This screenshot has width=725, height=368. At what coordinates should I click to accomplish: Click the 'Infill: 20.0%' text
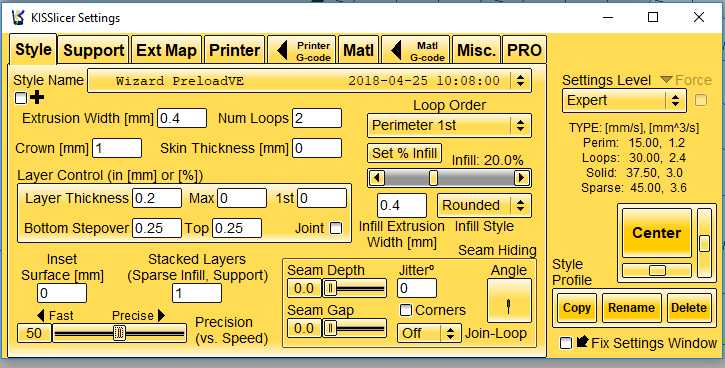487,160
